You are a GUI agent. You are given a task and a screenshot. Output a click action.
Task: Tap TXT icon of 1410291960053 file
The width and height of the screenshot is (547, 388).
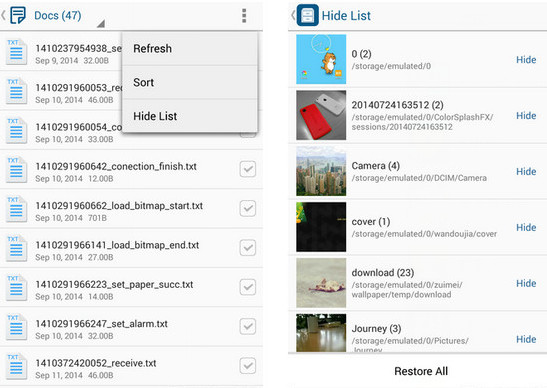point(16,91)
